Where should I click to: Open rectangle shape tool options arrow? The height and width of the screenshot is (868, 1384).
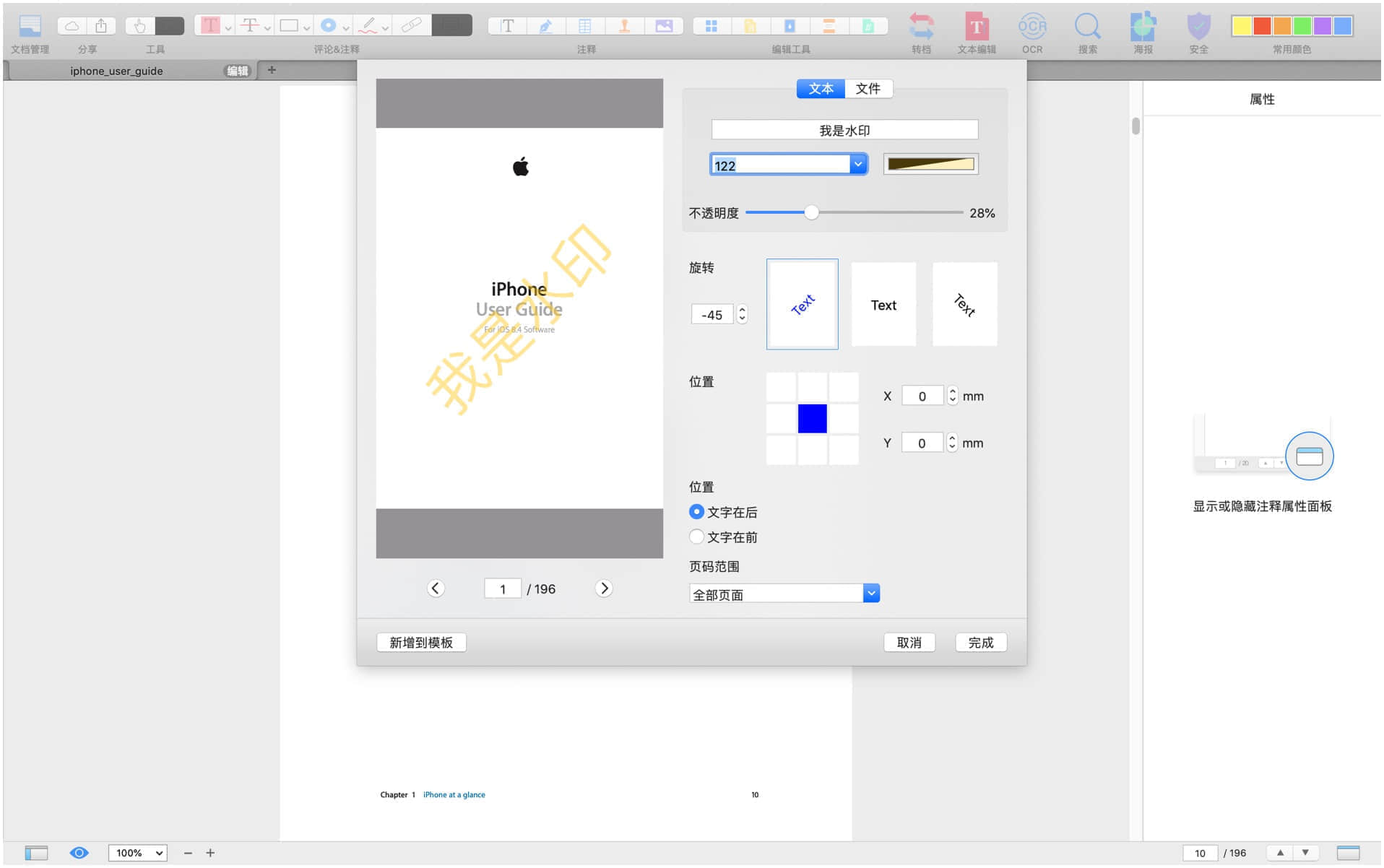pyautogui.click(x=306, y=27)
